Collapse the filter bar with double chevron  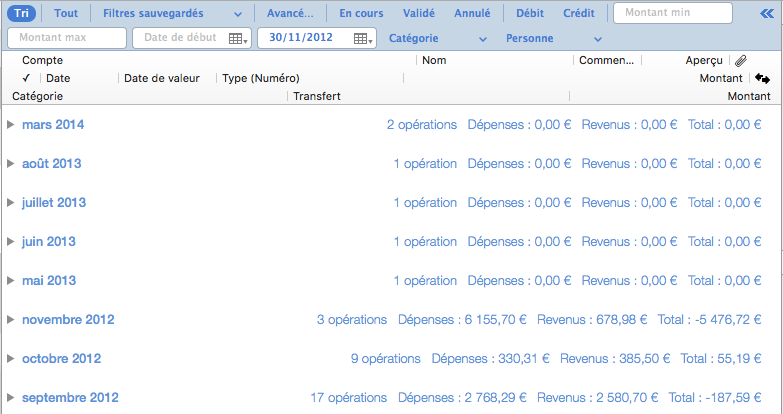[x=766, y=14]
